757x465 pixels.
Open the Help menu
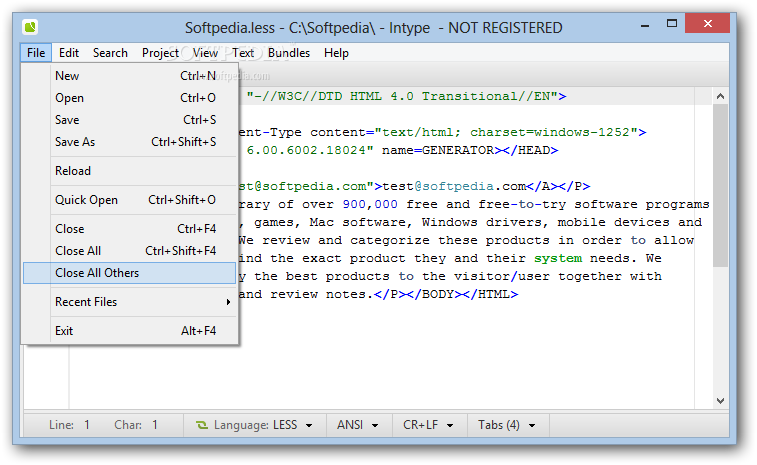pos(336,53)
